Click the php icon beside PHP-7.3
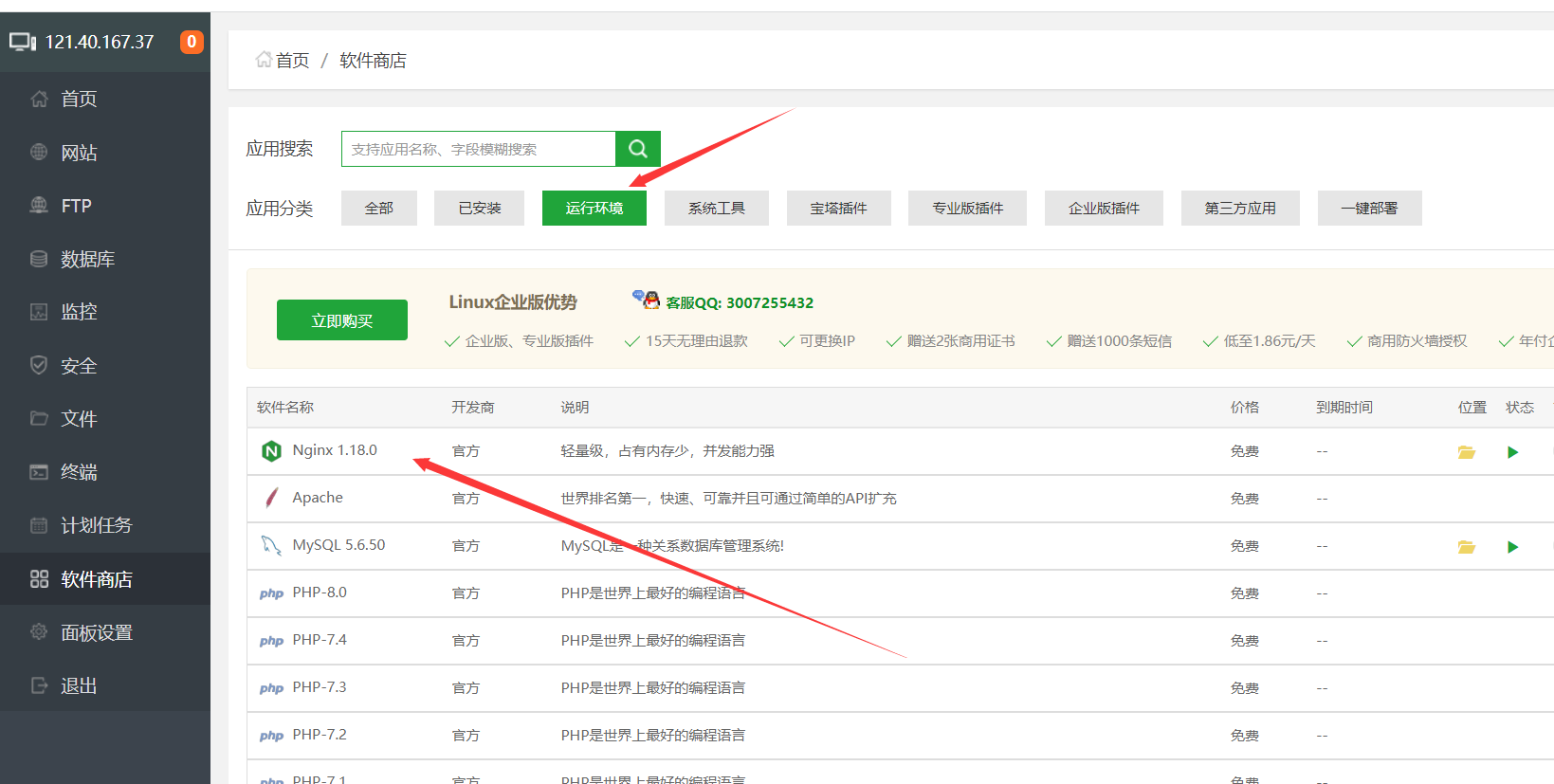The width and height of the screenshot is (1554, 784). point(271,688)
